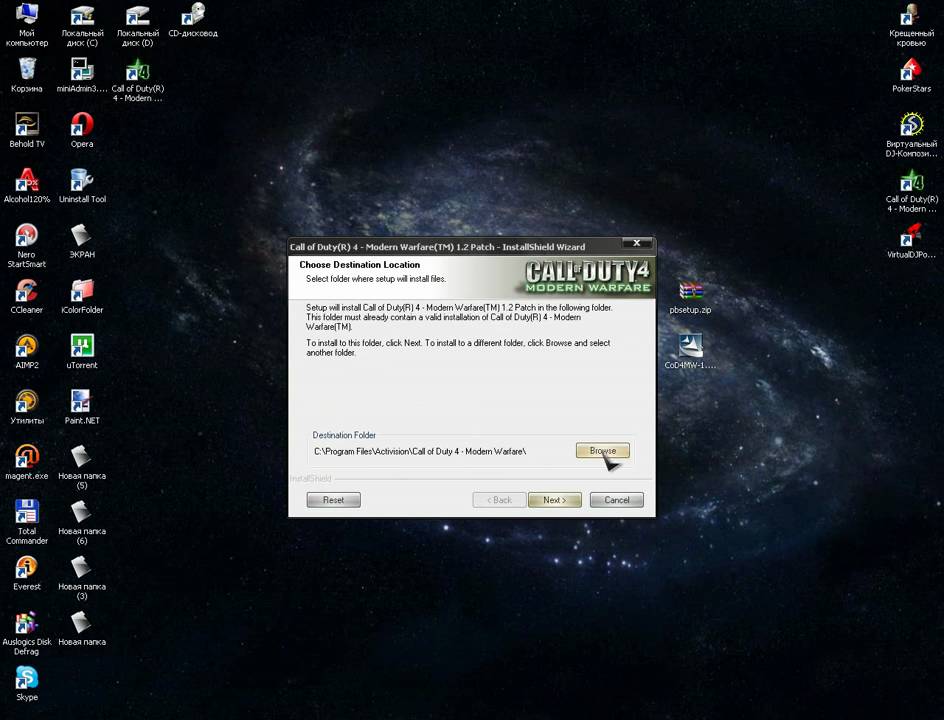
Task: Click the unnumbered Новая папка folder
Action: [82, 629]
